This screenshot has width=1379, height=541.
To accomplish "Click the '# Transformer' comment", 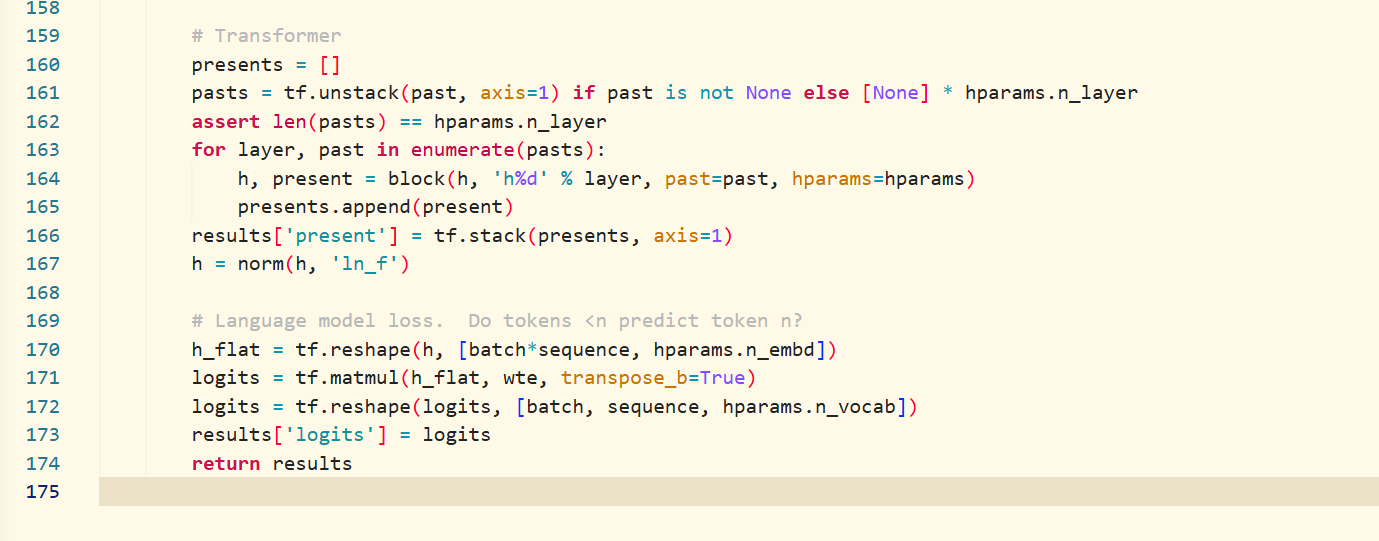I will (x=267, y=36).
